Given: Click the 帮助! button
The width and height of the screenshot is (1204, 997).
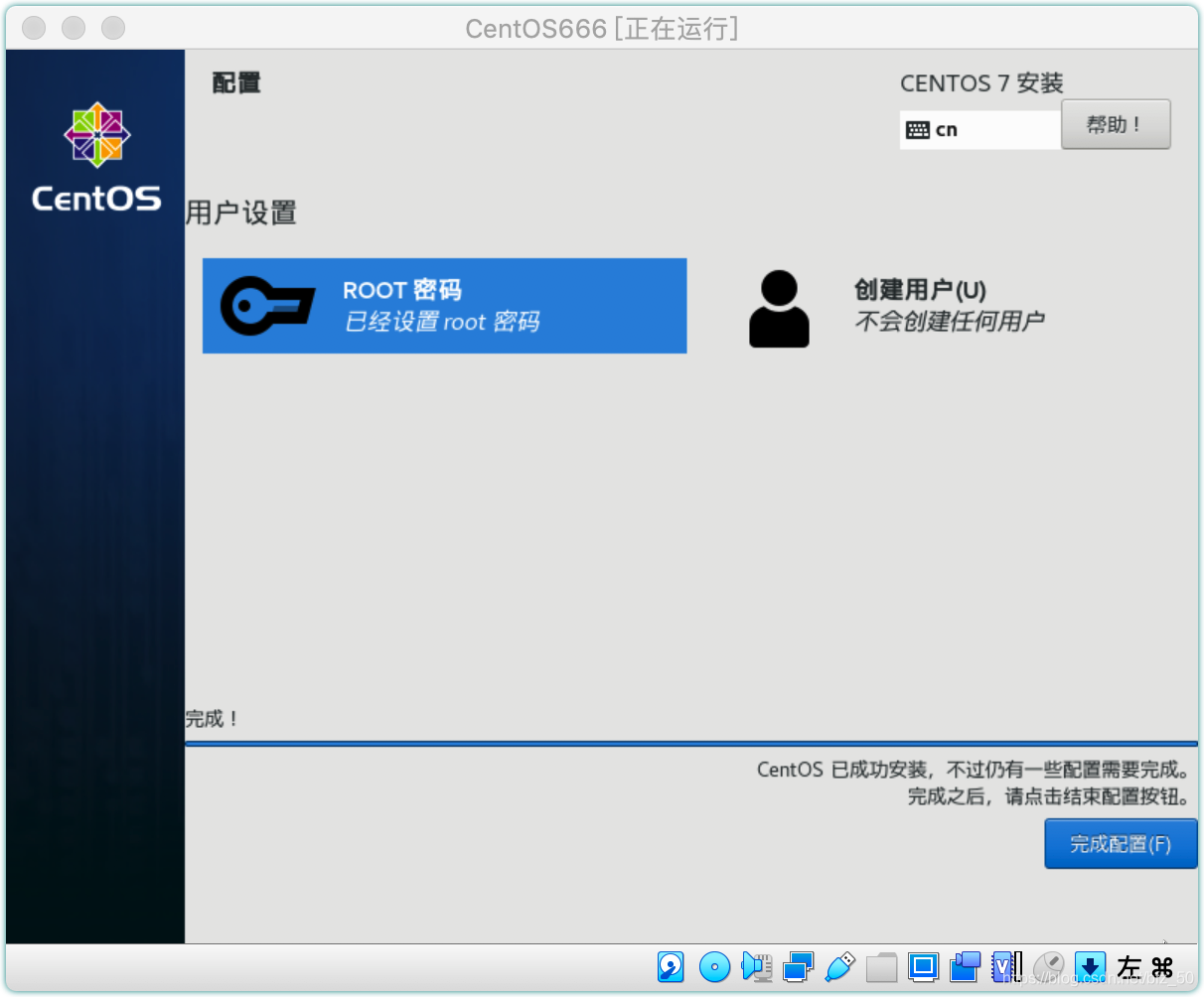Looking at the screenshot, I should 1116,124.
